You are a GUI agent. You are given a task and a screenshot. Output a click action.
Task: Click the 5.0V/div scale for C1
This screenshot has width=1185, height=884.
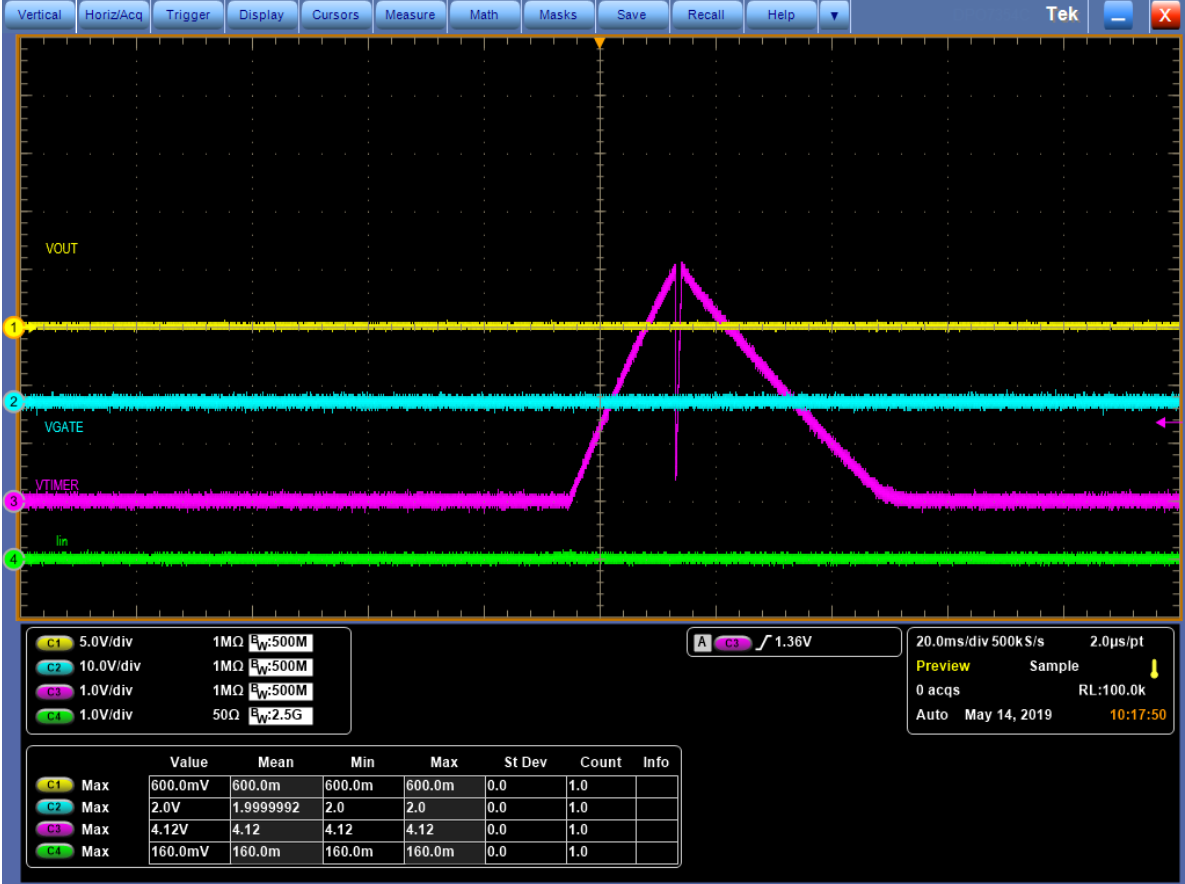[106, 641]
